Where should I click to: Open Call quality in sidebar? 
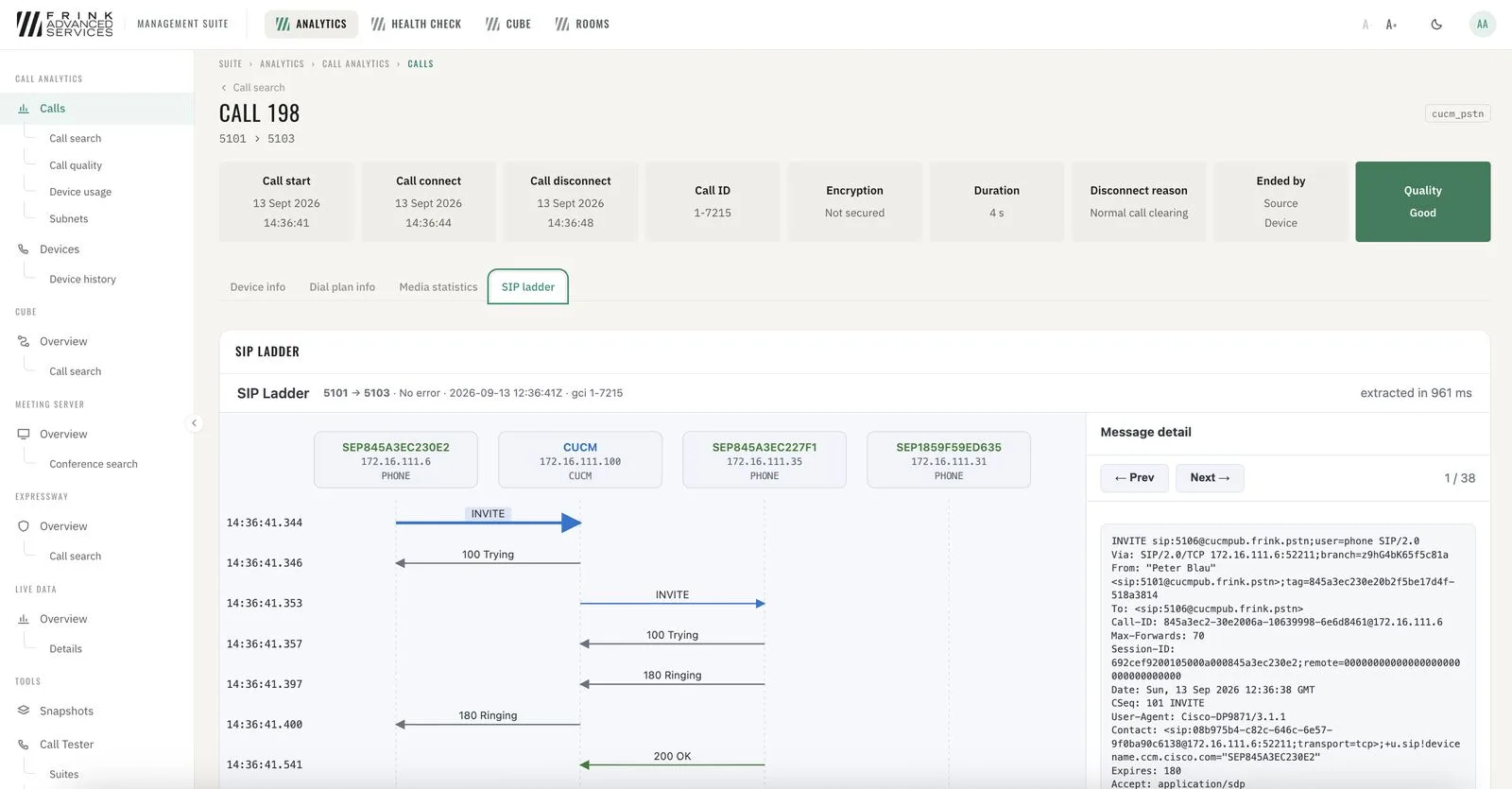76,165
